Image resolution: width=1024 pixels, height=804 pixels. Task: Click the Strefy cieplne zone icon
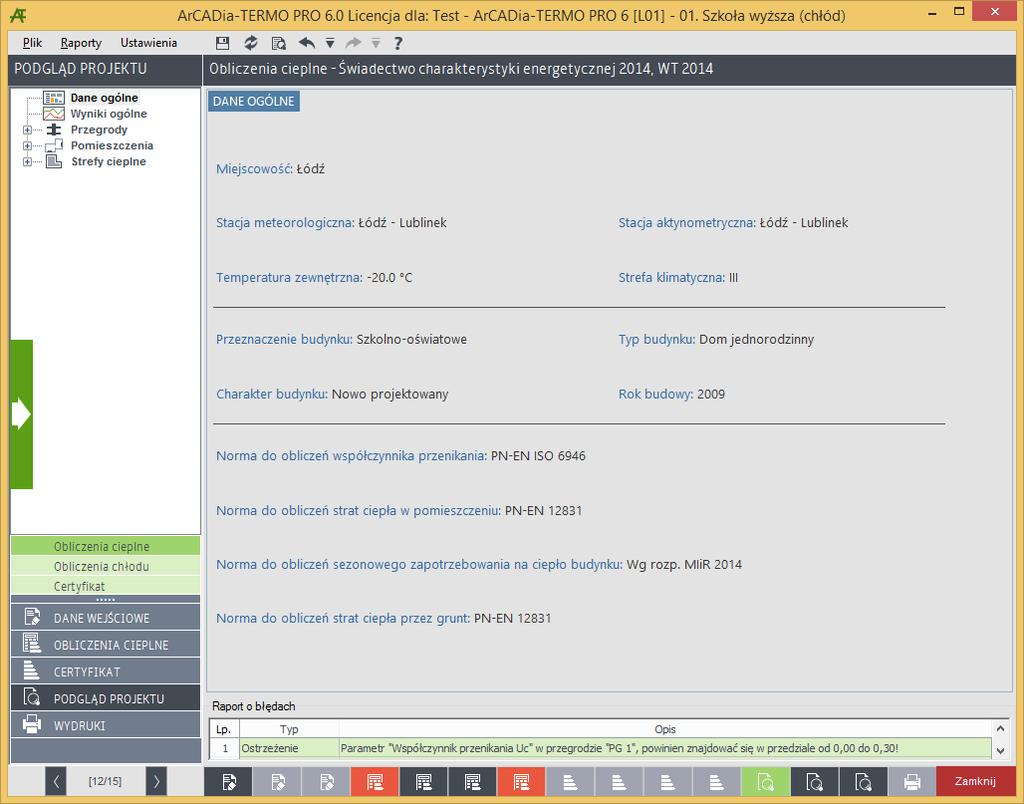54,161
